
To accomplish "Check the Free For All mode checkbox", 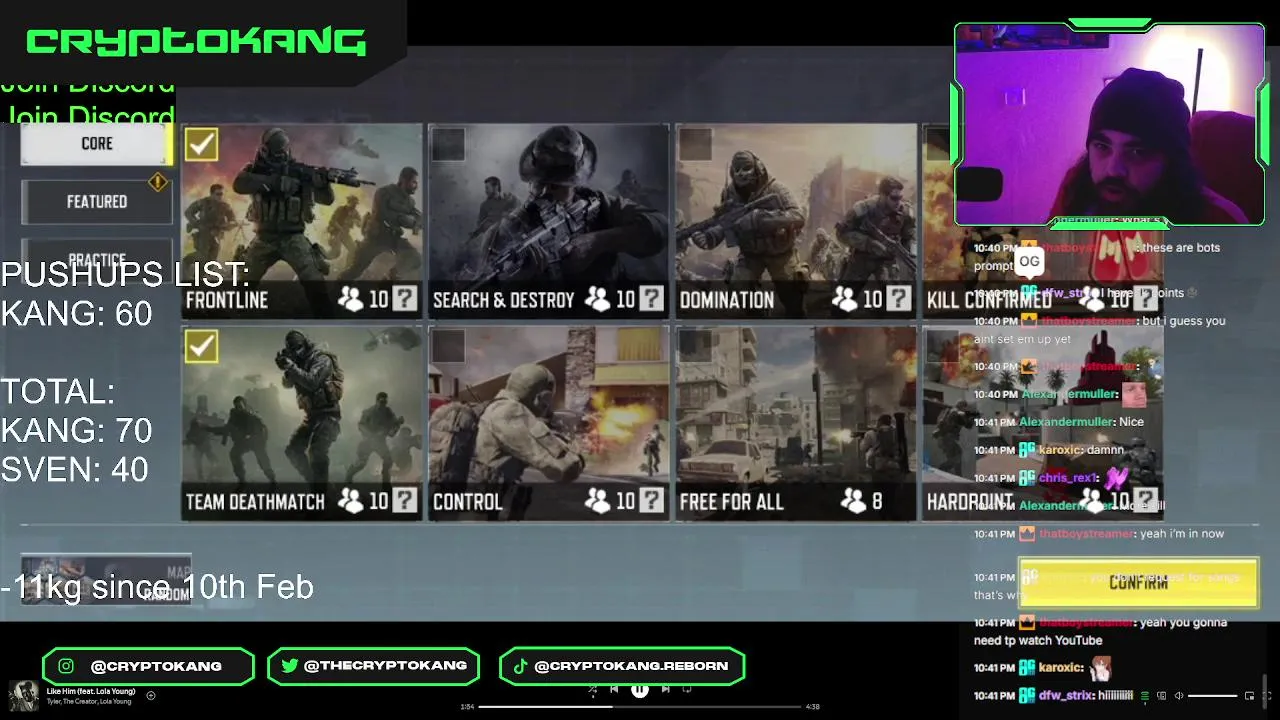I will [695, 346].
